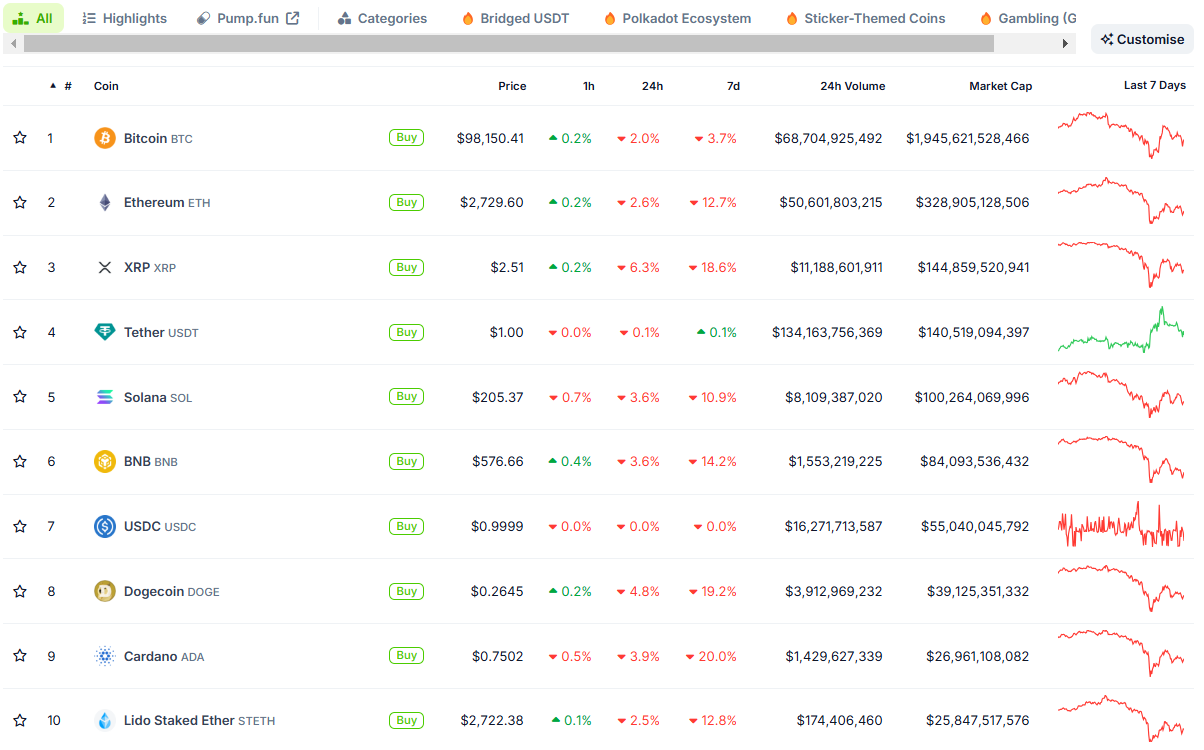Click Buy for XRP
Screen dimensions: 1204x750
click(x=406, y=267)
